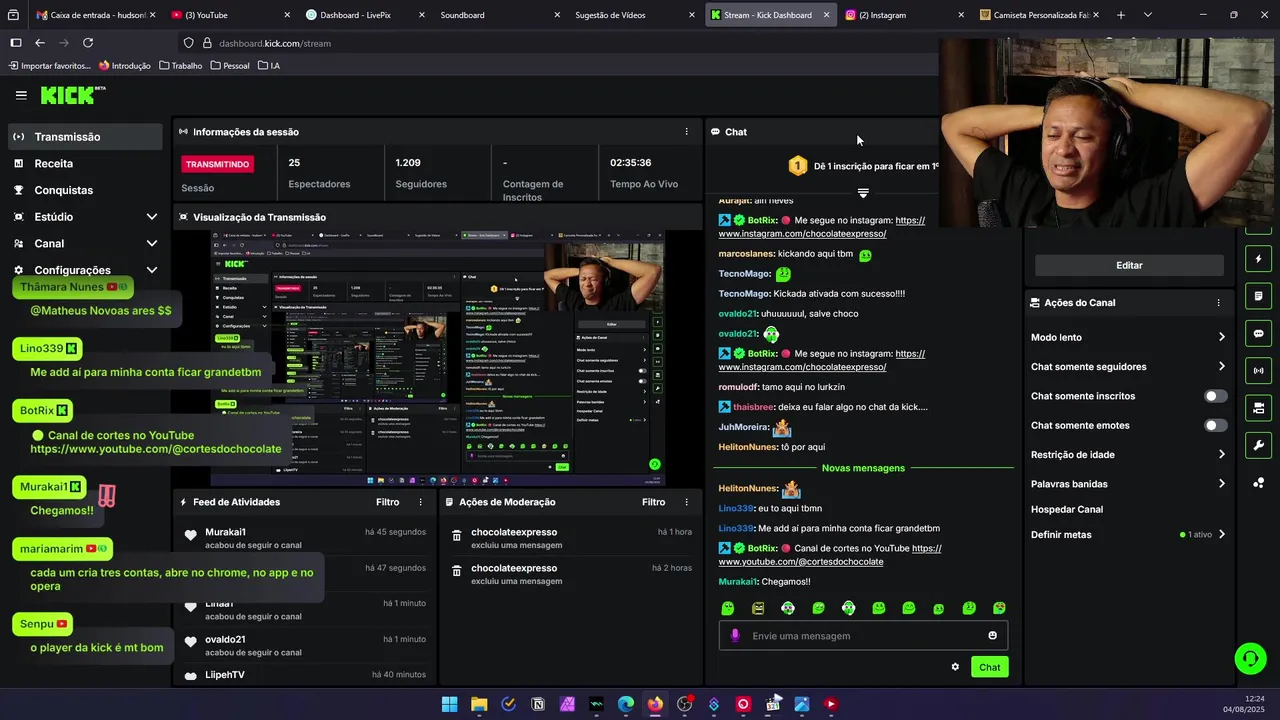The width and height of the screenshot is (1280, 720).
Task: Switch to the Instagram browser tab
Action: coord(905,15)
